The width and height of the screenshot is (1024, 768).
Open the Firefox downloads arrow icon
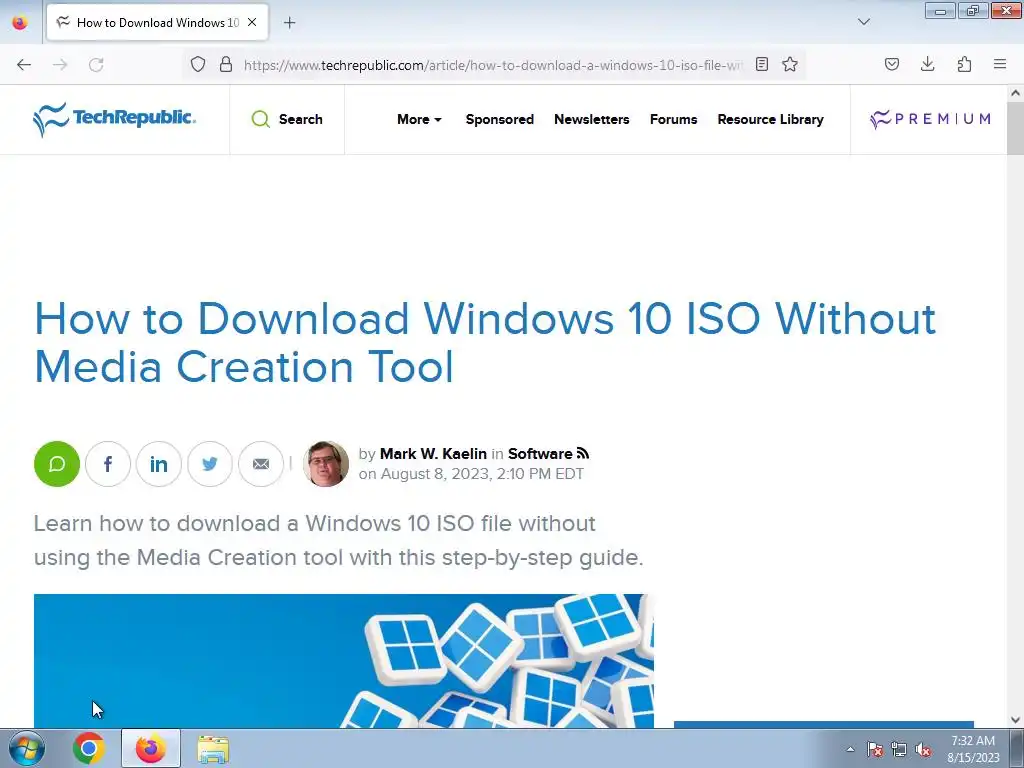click(927, 64)
